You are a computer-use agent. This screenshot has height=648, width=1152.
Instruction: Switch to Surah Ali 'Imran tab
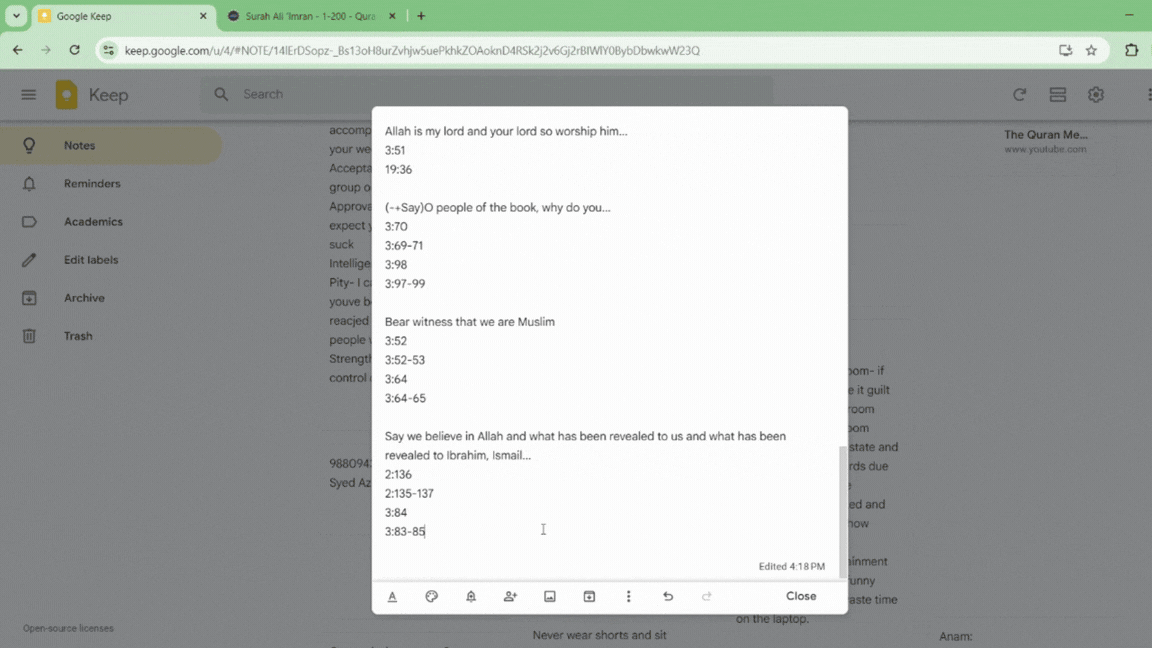click(x=310, y=16)
